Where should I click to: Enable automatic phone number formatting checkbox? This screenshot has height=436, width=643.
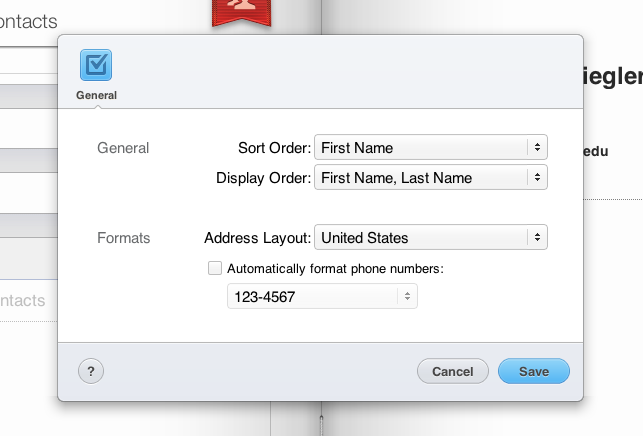(215, 268)
